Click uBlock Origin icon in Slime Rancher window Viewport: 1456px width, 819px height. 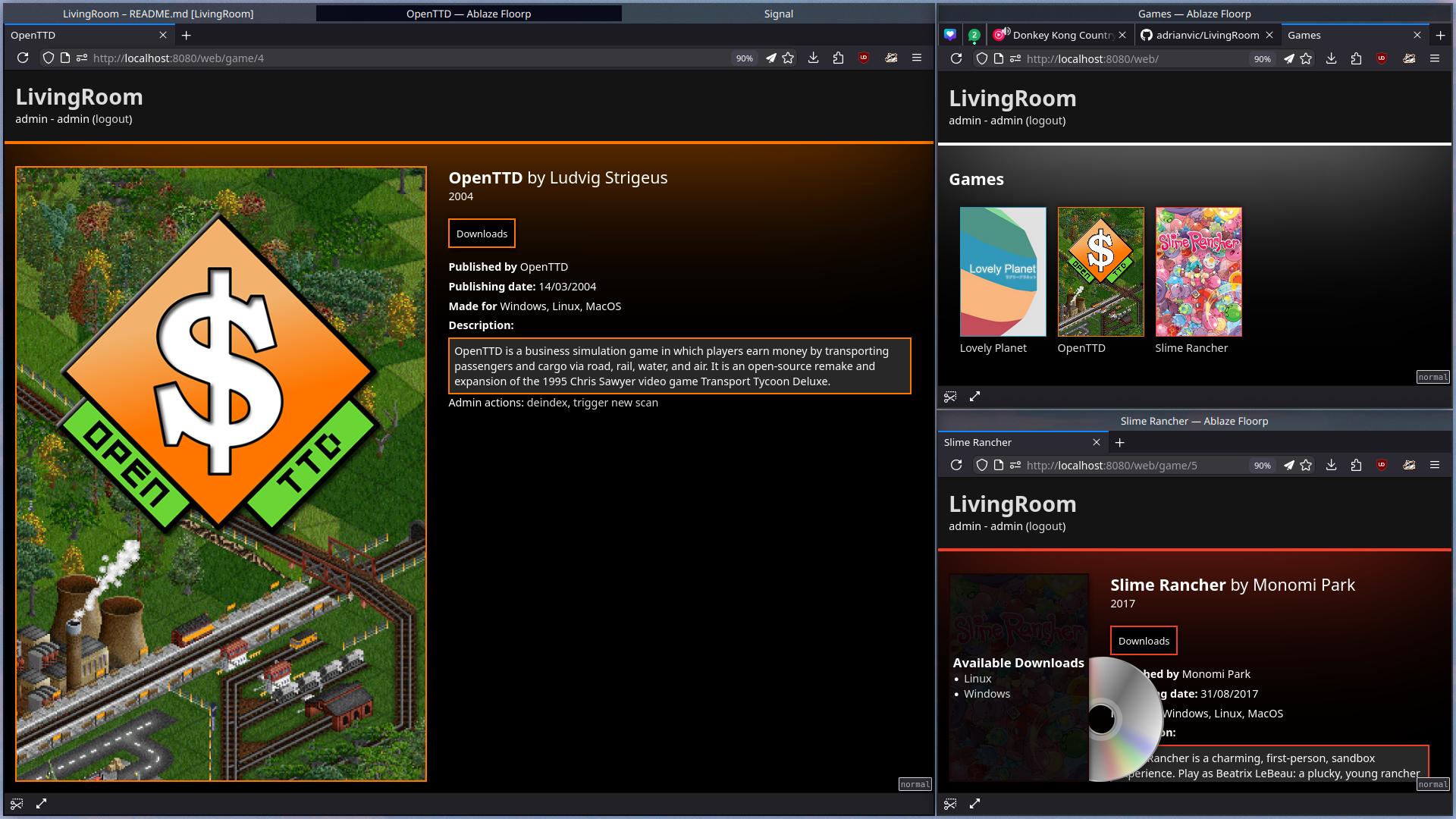point(1382,465)
